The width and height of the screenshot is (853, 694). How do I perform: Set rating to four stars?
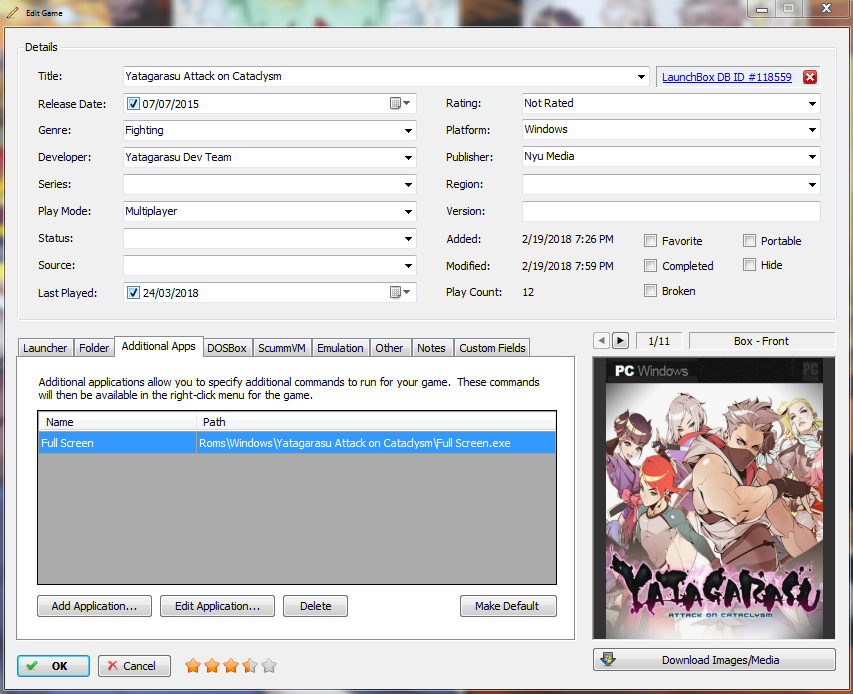[x=250, y=666]
